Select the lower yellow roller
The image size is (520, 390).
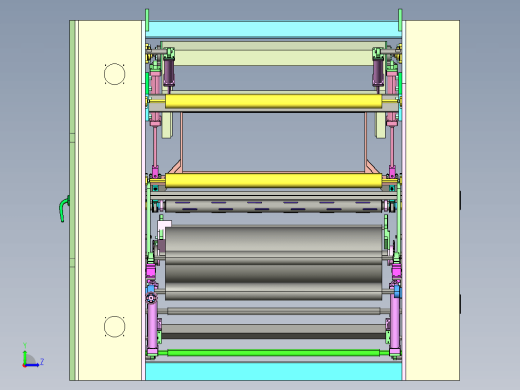pyautogui.click(x=274, y=180)
